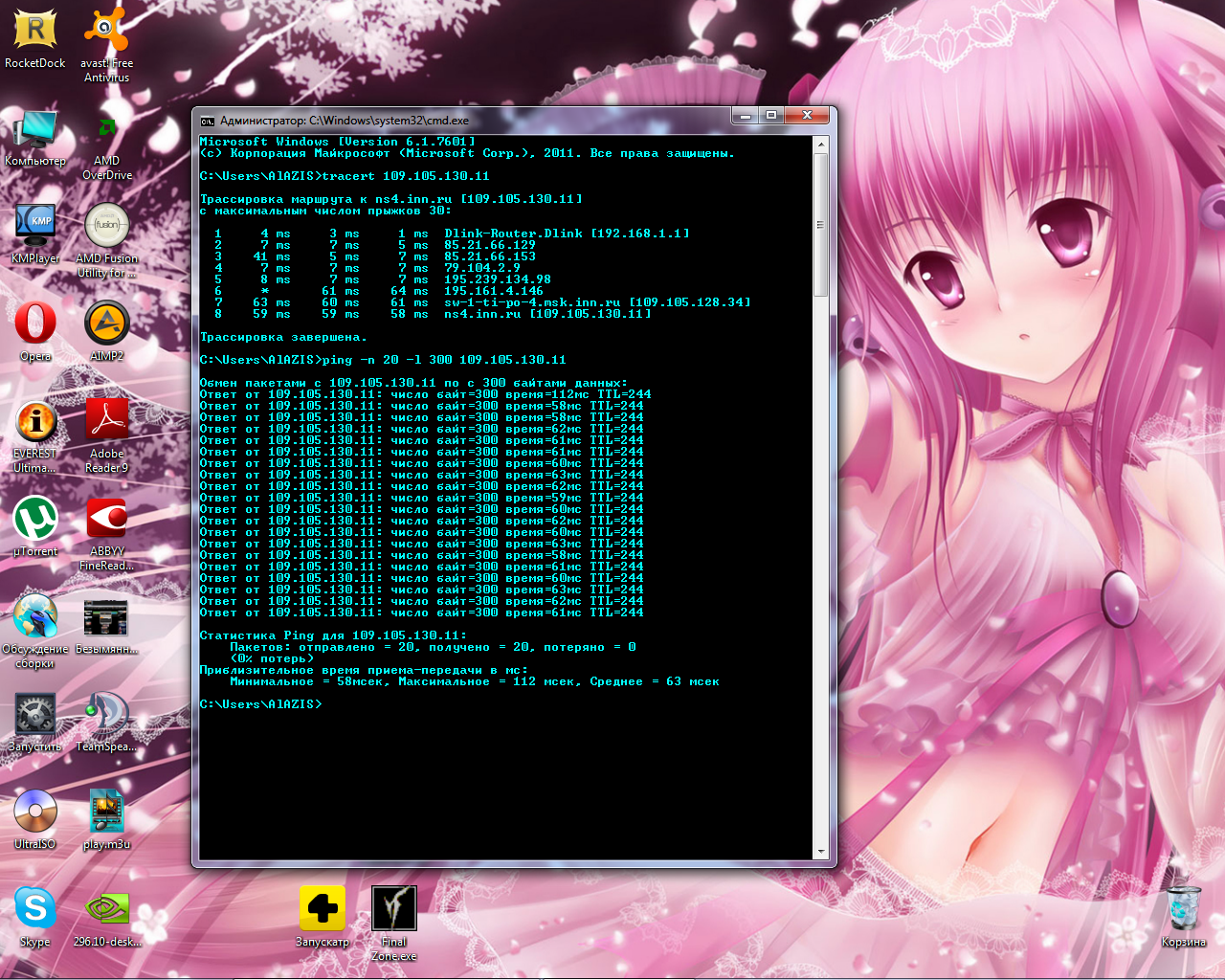Click the hop address 195.239.134.98
This screenshot has height=980, width=1225.
click(498, 279)
